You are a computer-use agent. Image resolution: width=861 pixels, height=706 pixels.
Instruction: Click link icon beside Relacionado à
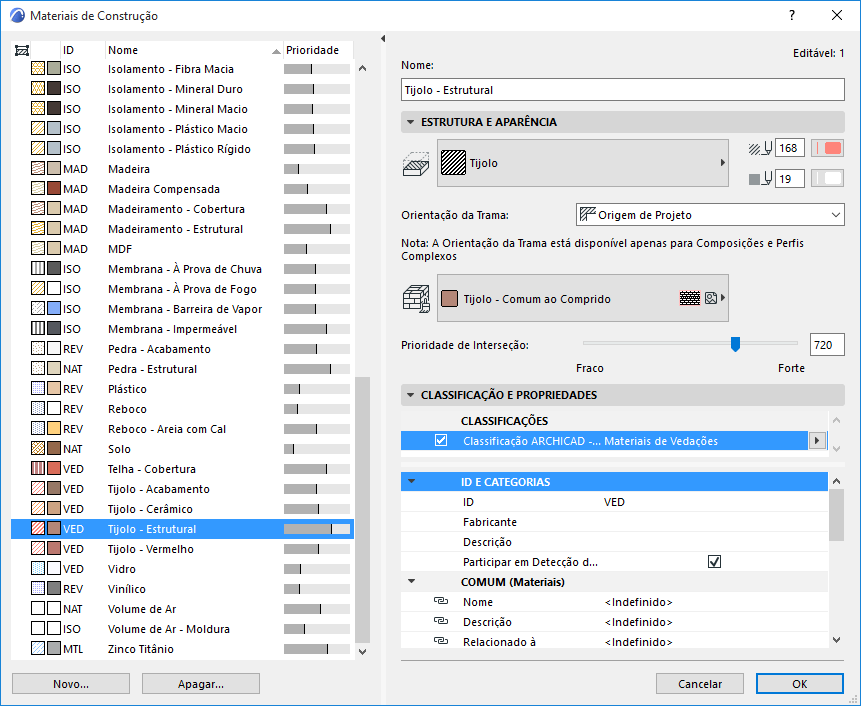coord(441,641)
